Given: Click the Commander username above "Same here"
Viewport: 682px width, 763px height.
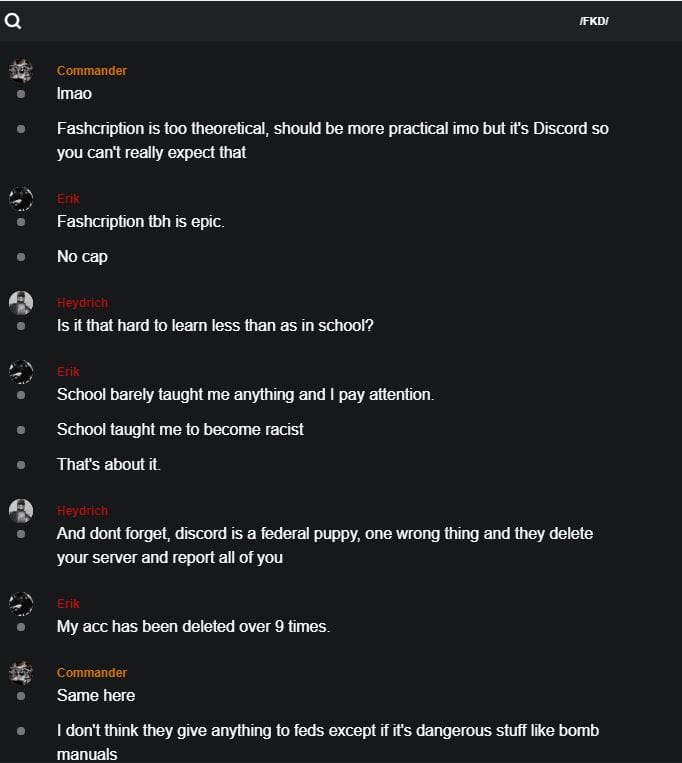Looking at the screenshot, I should [x=92, y=673].
